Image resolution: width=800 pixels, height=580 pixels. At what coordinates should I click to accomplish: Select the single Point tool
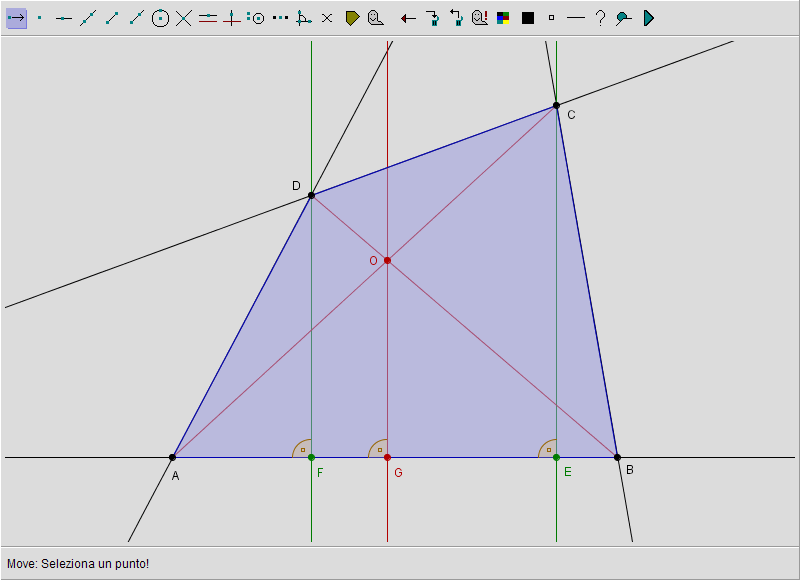(x=40, y=18)
